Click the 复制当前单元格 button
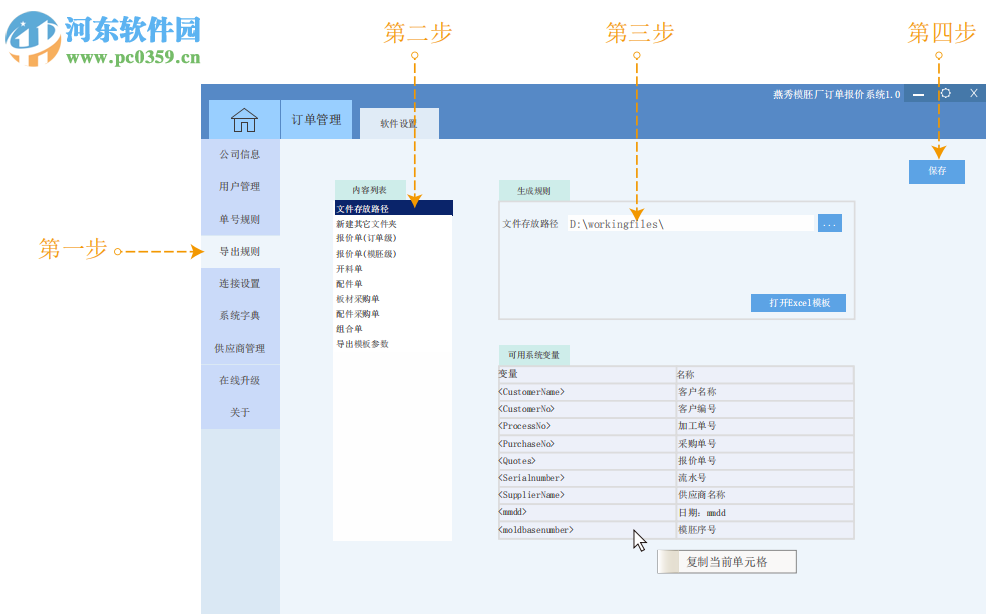The height and width of the screenshot is (614, 986). pyautogui.click(x=727, y=561)
